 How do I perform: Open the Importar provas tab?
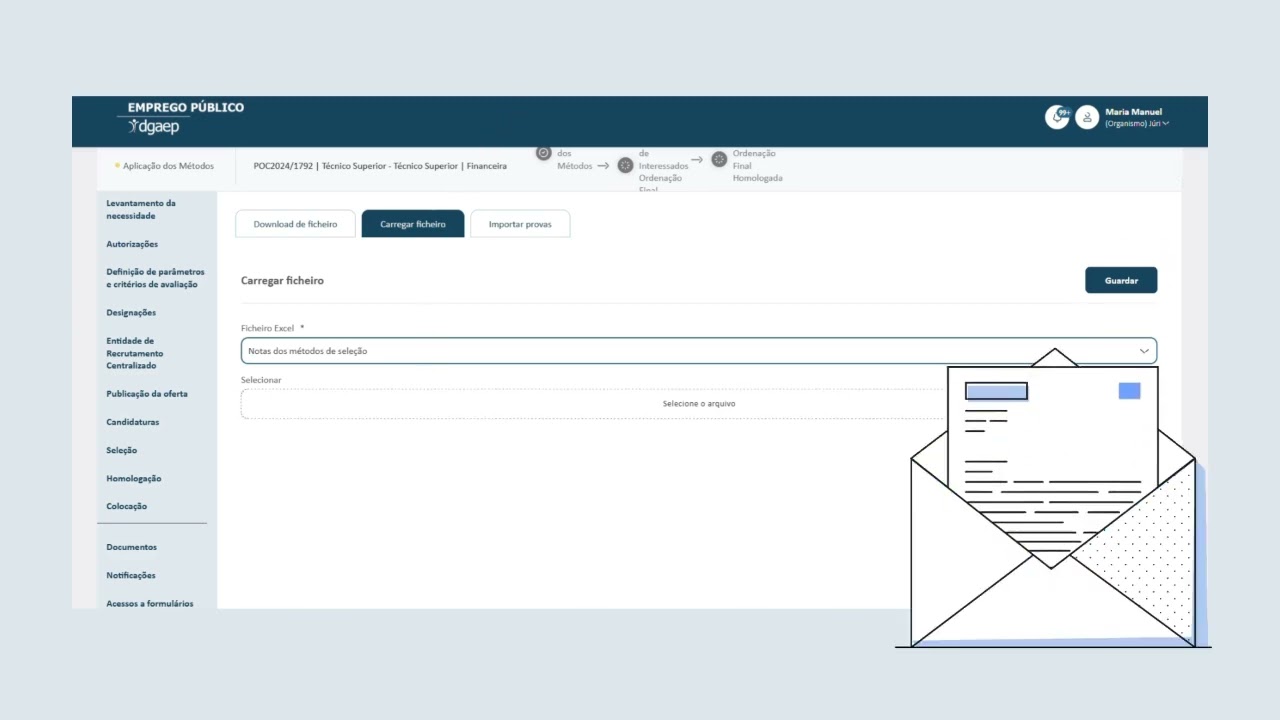pos(520,224)
